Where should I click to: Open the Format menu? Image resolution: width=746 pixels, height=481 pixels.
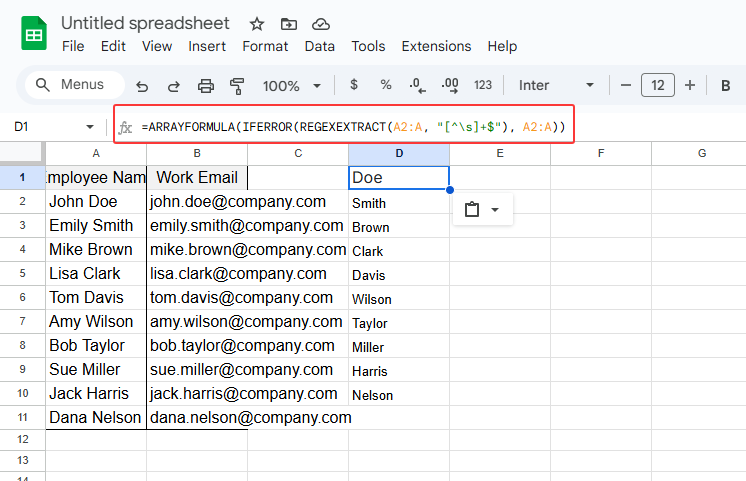[265, 46]
